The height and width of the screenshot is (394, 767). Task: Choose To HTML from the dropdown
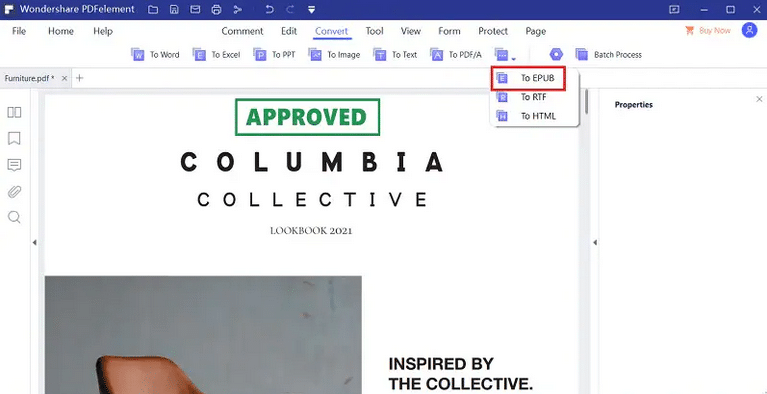(534, 116)
